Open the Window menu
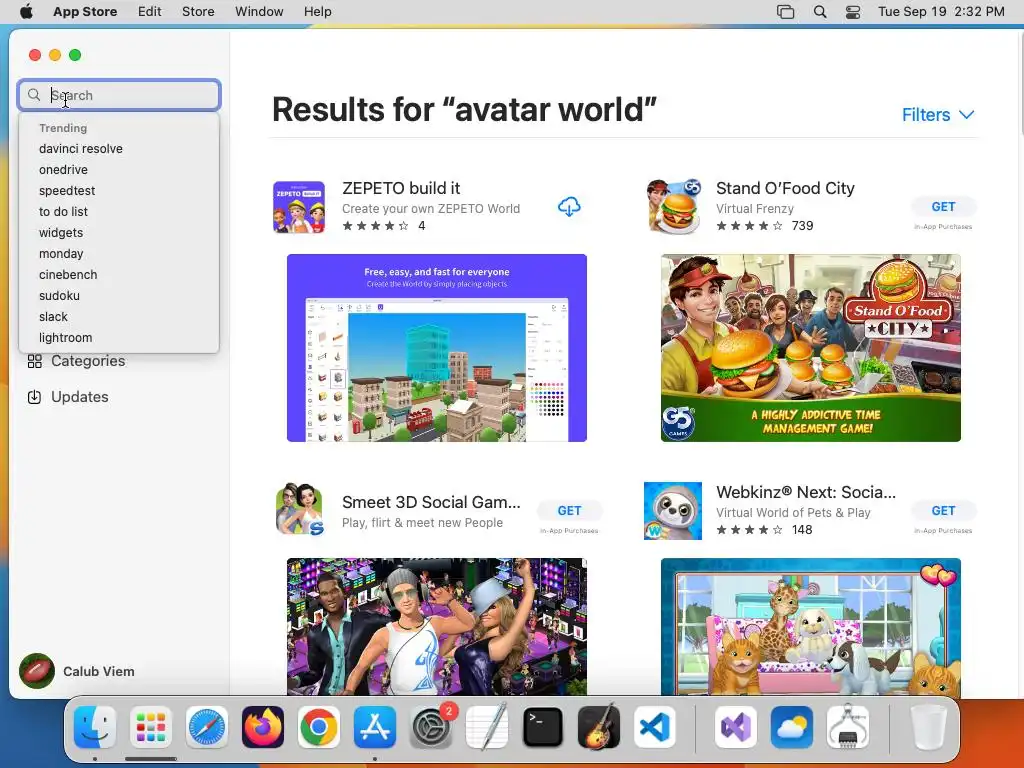1024x768 pixels. point(259,12)
